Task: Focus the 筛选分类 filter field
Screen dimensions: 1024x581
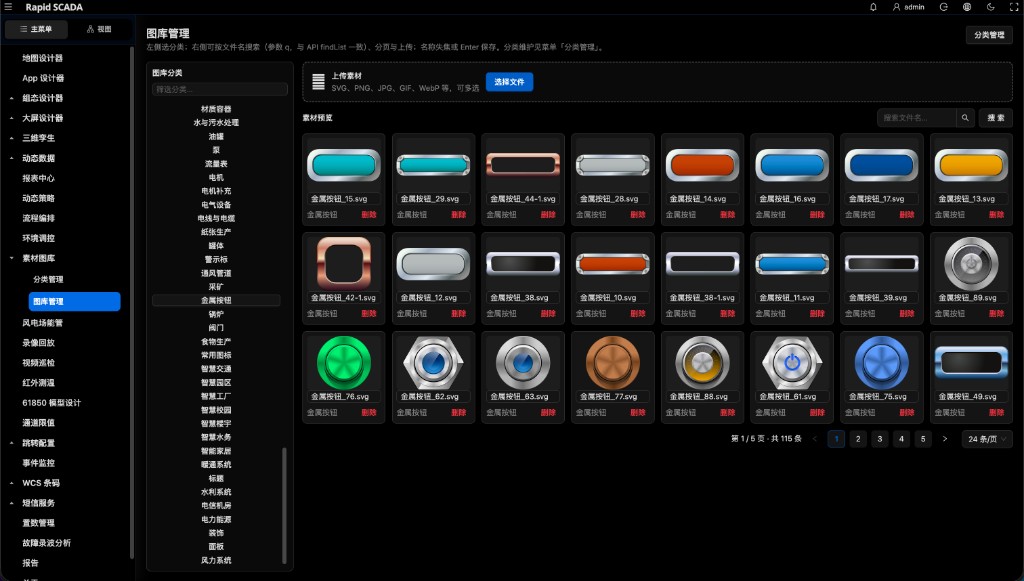Action: tap(219, 89)
